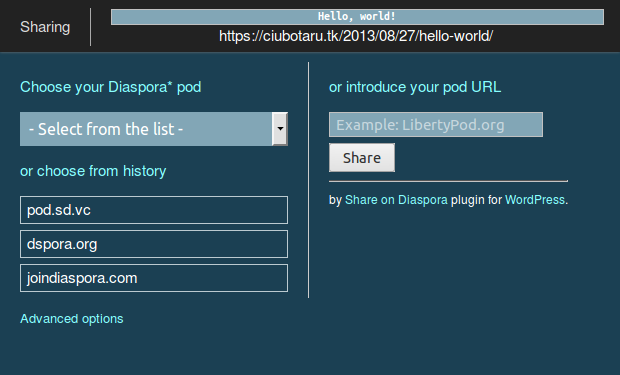
Task: Click the dropdown arrow of pod list
Action: (x=280, y=129)
